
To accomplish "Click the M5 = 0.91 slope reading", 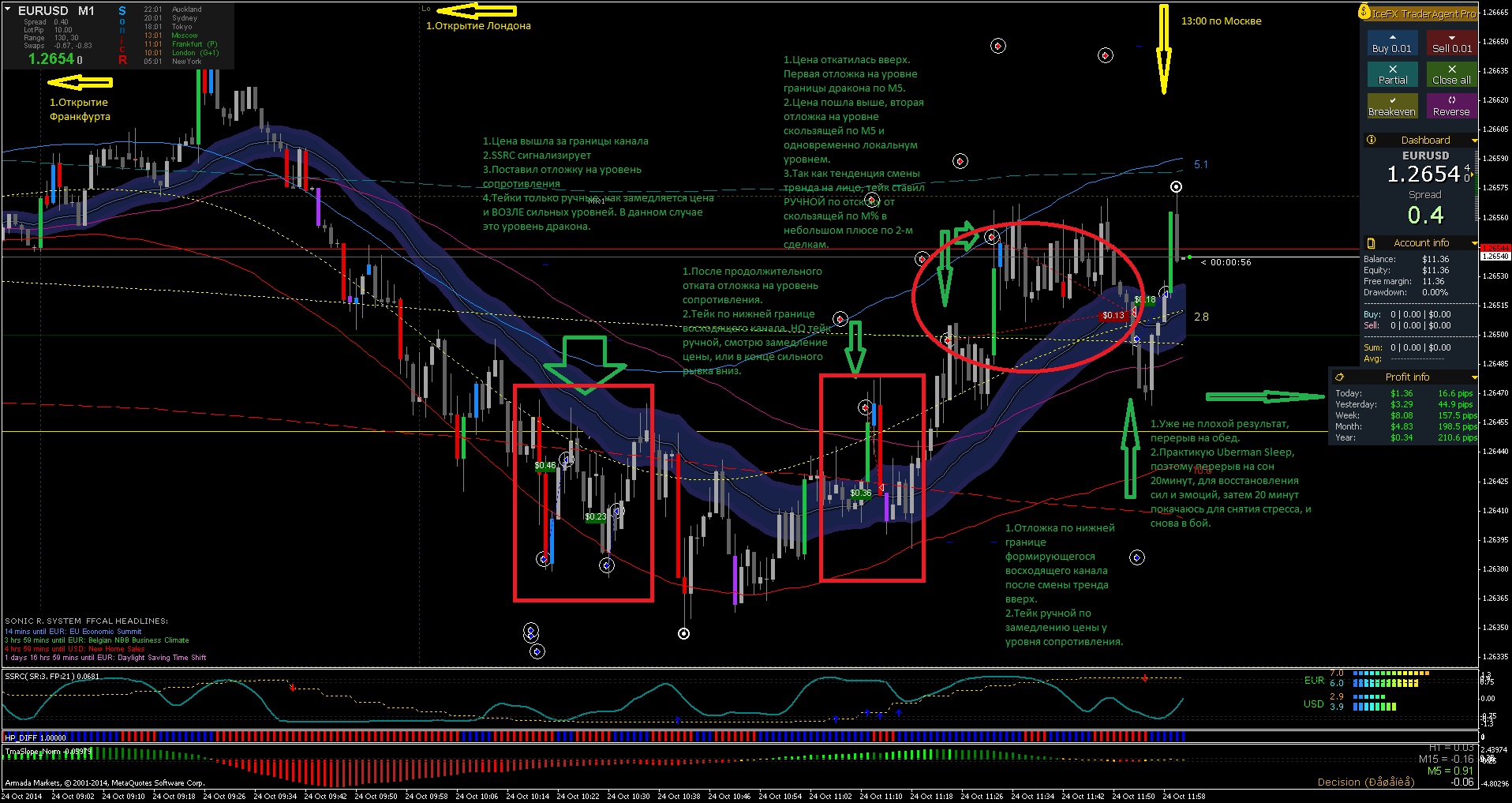I will pyautogui.click(x=1450, y=771).
